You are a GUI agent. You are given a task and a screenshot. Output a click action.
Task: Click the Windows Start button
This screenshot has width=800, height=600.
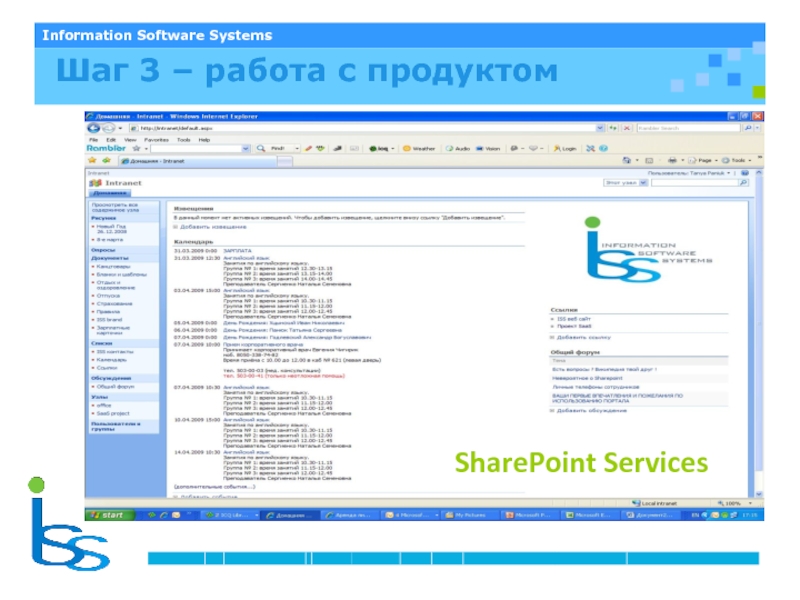(111, 515)
